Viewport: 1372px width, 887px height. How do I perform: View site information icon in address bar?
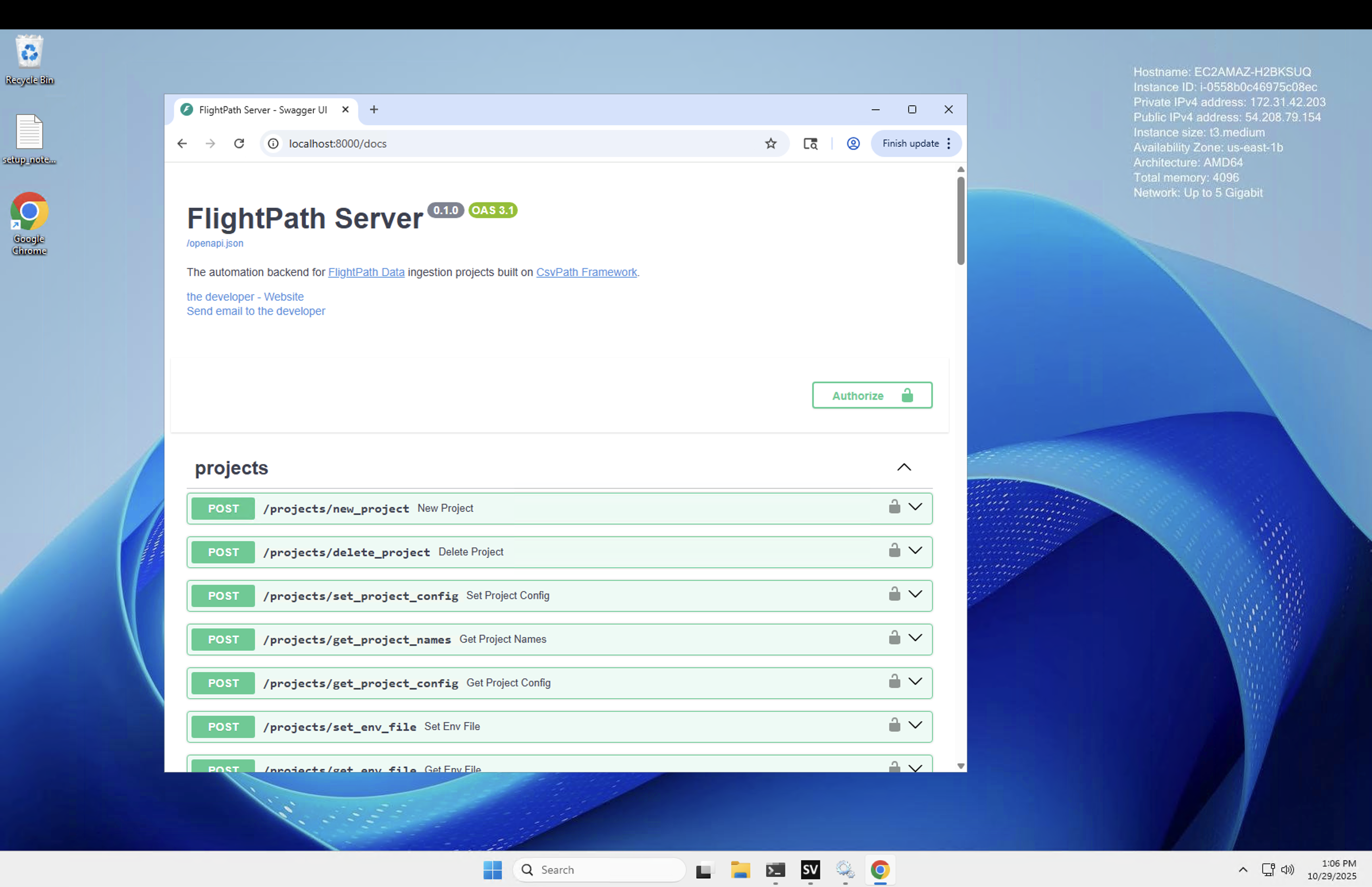(274, 143)
